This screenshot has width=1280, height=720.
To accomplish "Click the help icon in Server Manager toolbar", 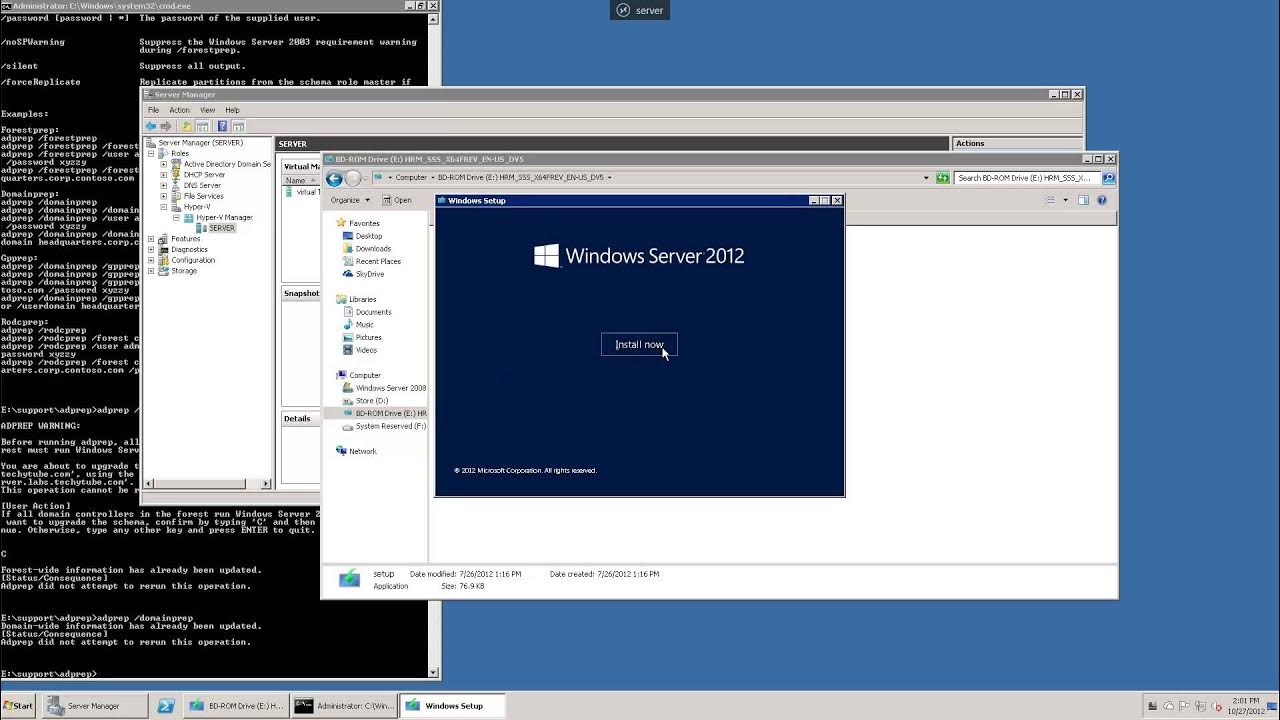I will [x=222, y=126].
